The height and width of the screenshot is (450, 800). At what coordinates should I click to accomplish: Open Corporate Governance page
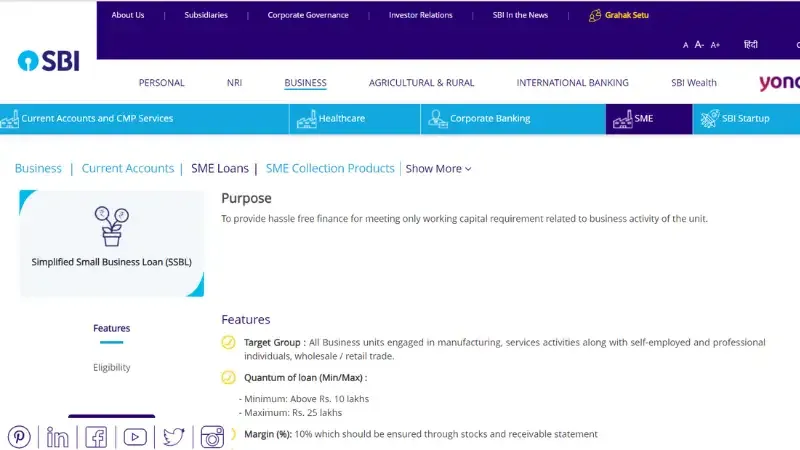pos(308,15)
